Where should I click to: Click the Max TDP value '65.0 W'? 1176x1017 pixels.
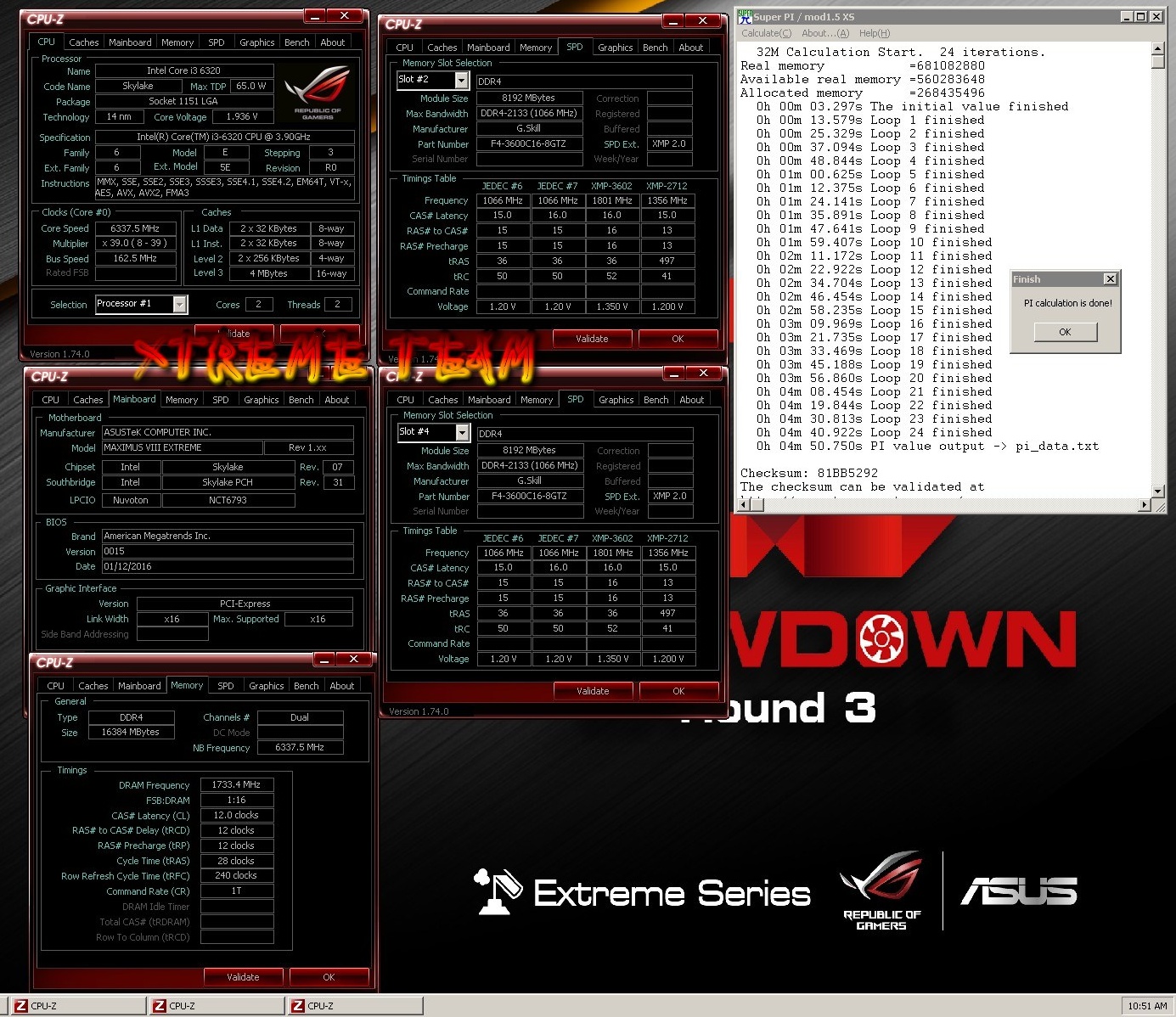click(x=251, y=87)
